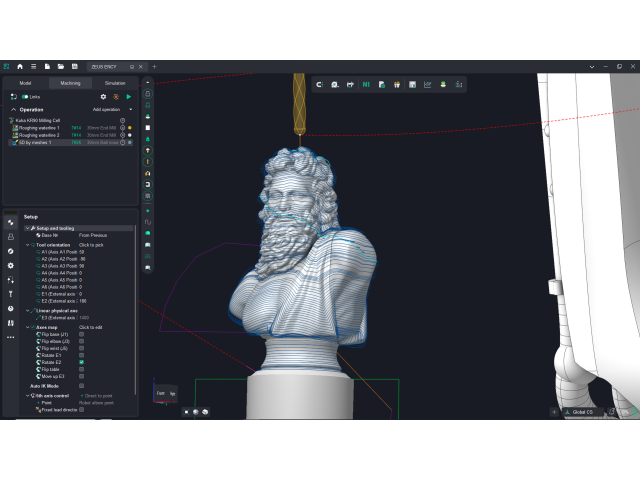Switch to the Simulation tab

(115, 83)
